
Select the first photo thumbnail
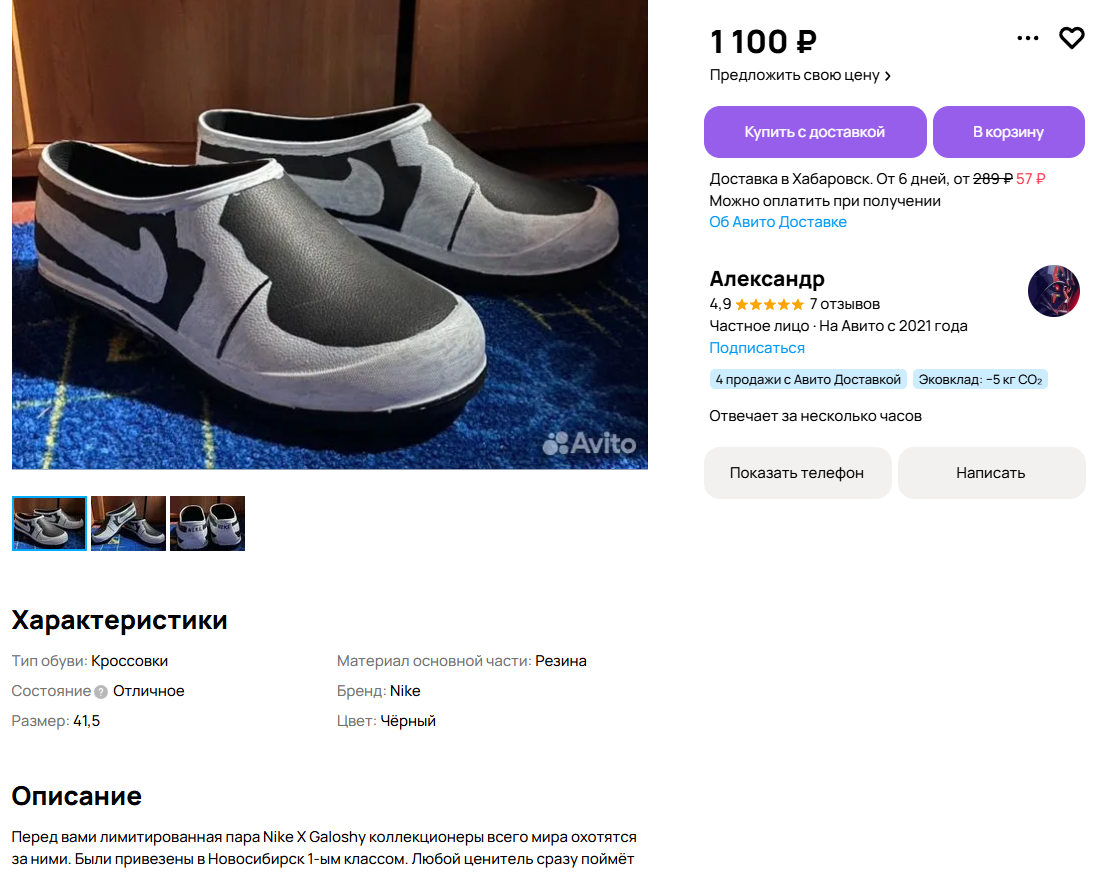point(50,523)
